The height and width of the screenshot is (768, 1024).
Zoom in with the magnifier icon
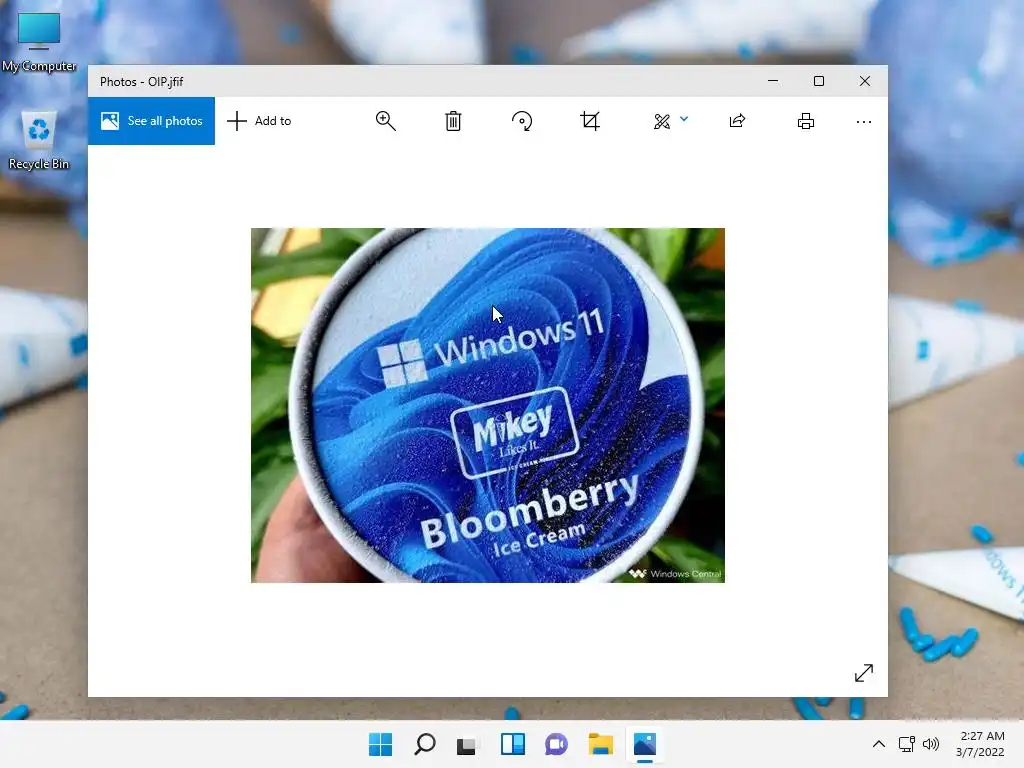[385, 121]
